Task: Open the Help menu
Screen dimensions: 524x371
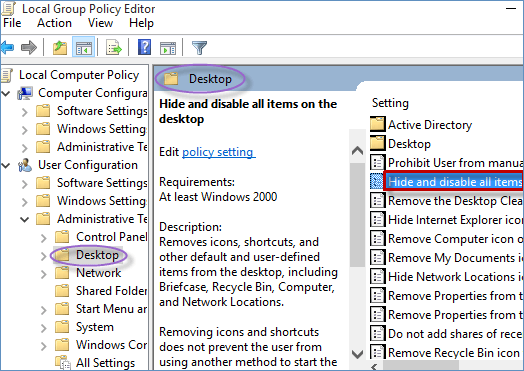Action: click(141, 23)
